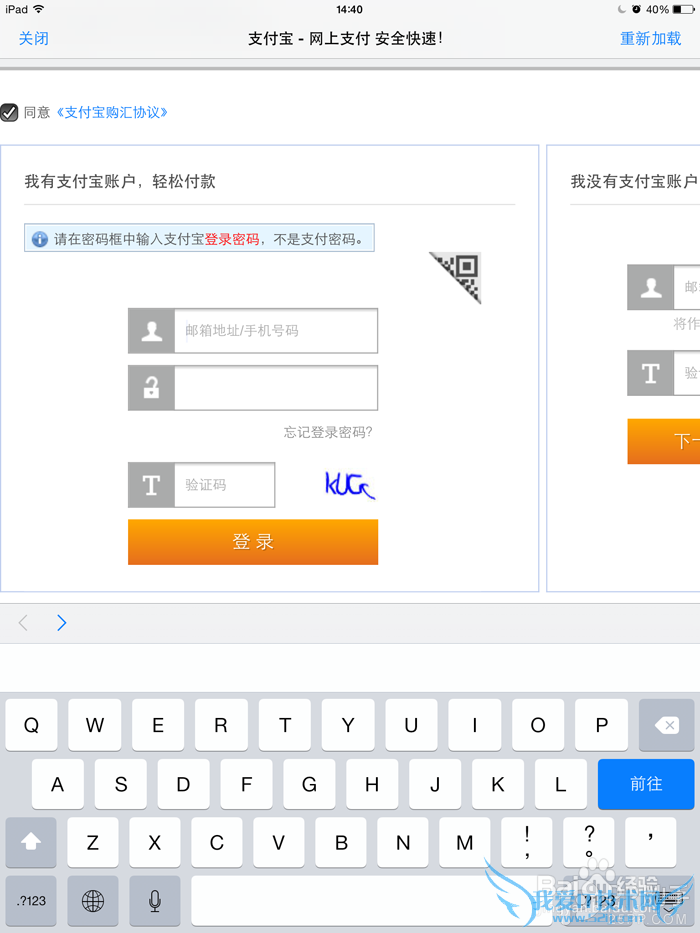This screenshot has width=700, height=933.
Task: Tap the exclamation and comma key
Action: point(527,842)
